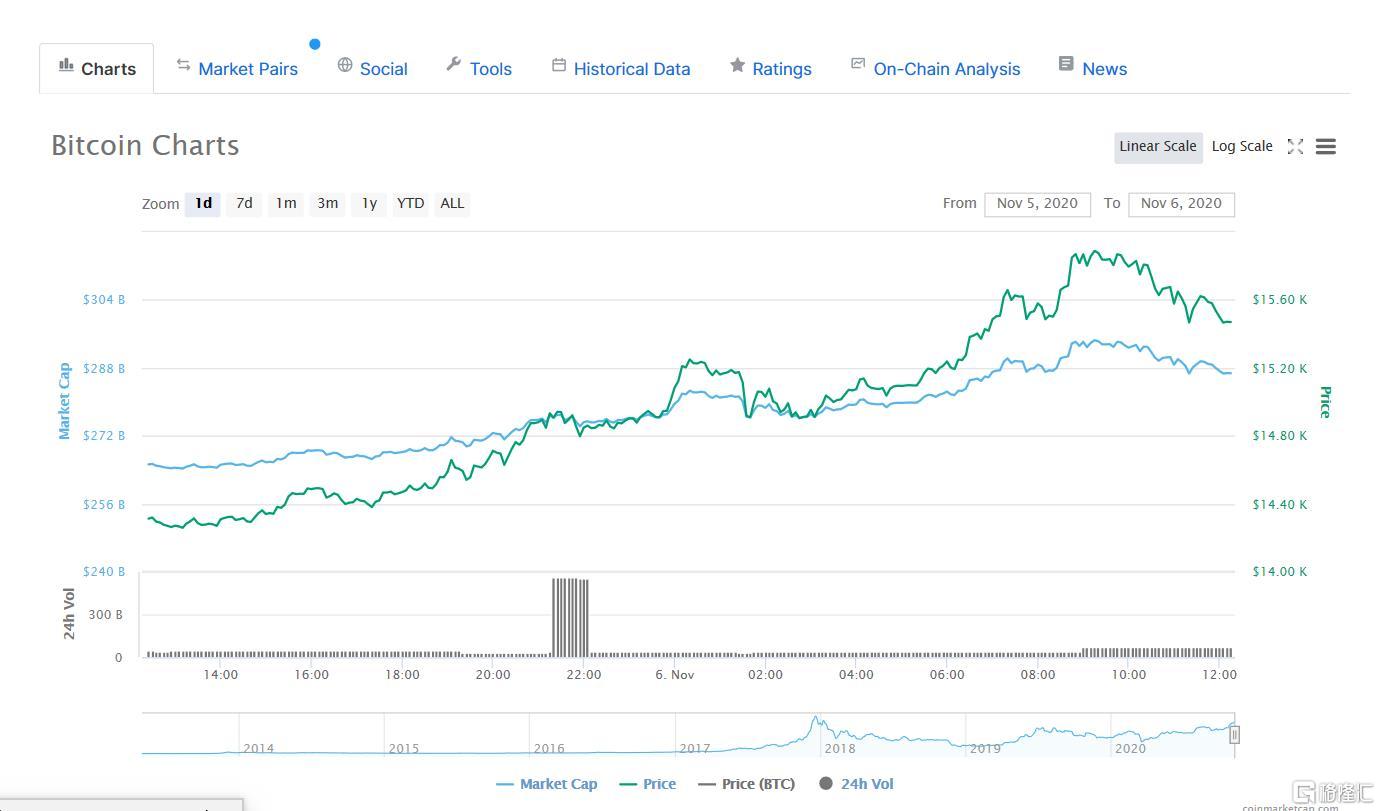Switch chart to Log Scale

click(1242, 146)
